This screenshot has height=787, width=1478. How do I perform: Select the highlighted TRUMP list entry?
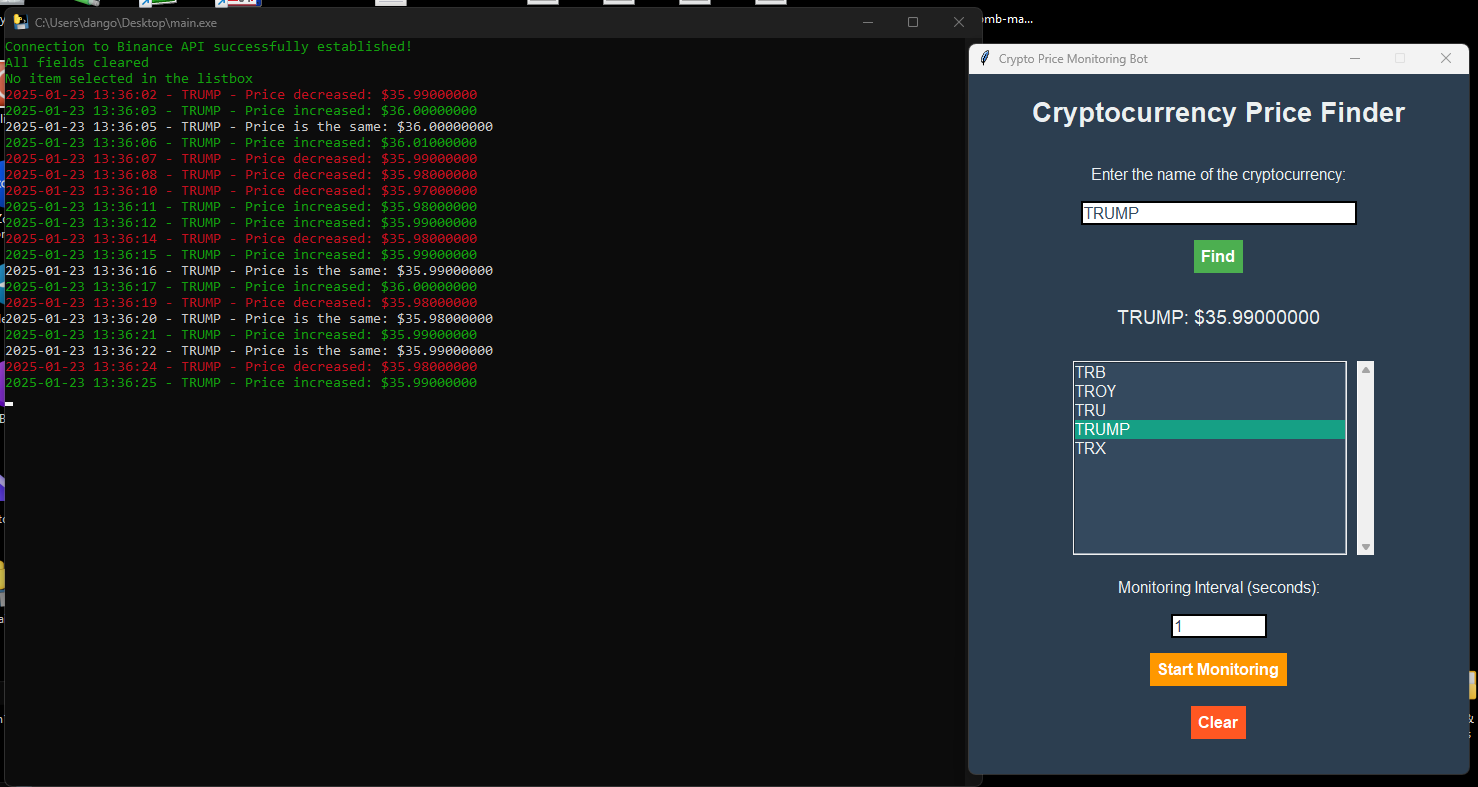point(1210,429)
